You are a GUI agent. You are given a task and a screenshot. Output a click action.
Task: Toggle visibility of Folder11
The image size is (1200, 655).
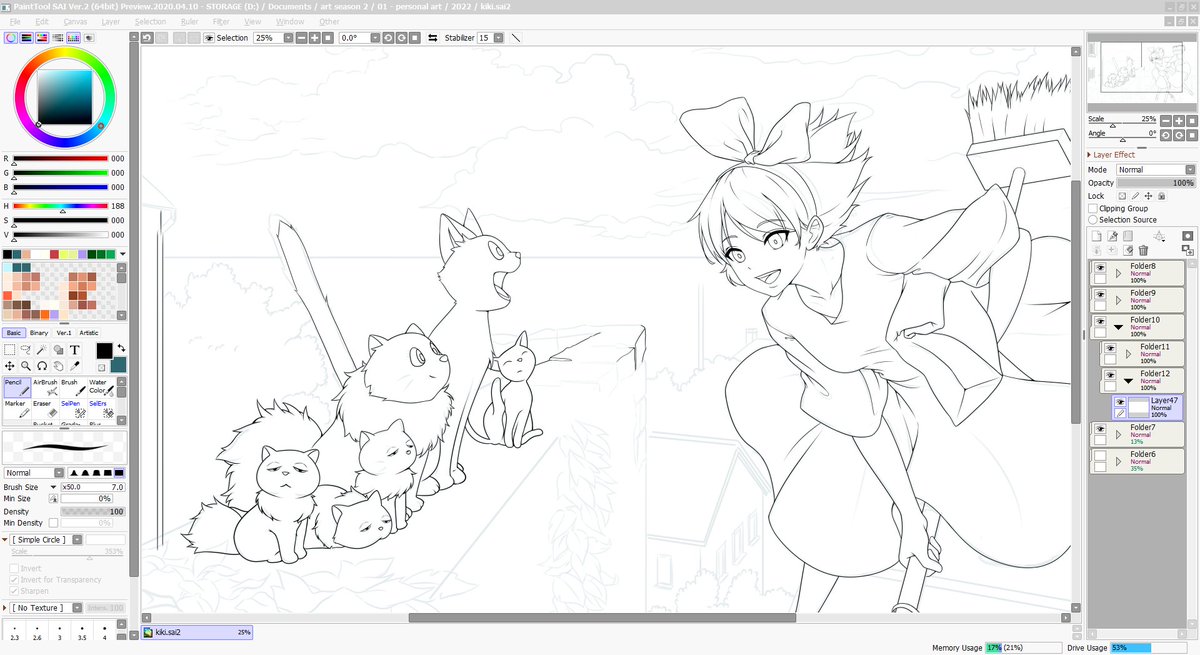[x=1110, y=348]
